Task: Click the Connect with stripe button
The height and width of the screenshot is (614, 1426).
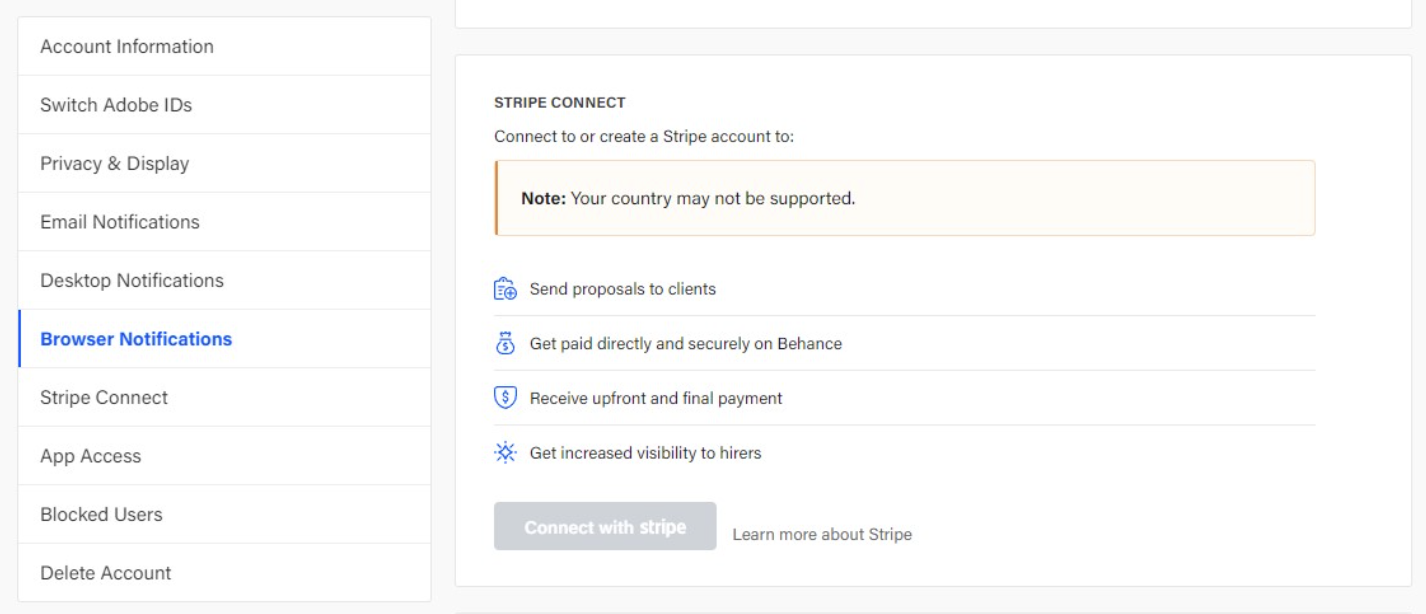Action: click(x=605, y=526)
